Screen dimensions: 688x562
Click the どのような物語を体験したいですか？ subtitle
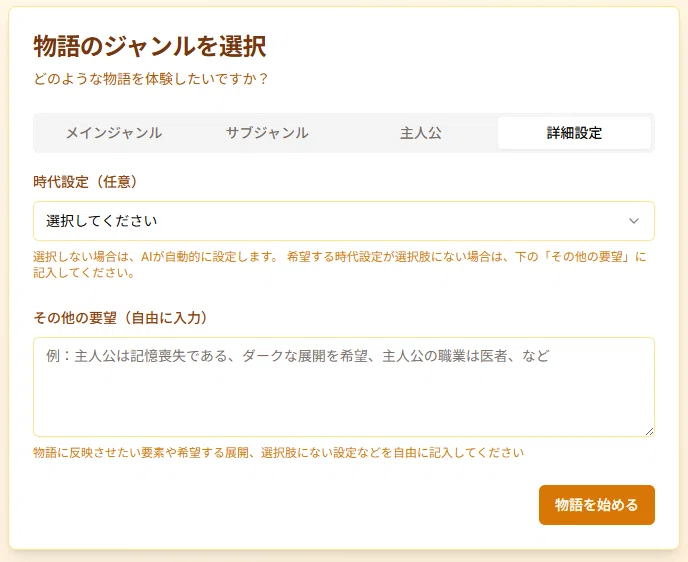tap(151, 79)
